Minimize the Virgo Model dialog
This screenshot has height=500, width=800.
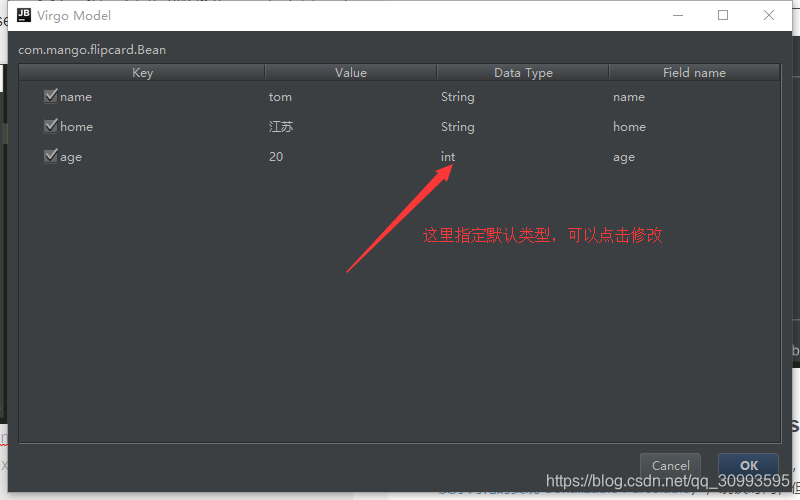point(678,15)
